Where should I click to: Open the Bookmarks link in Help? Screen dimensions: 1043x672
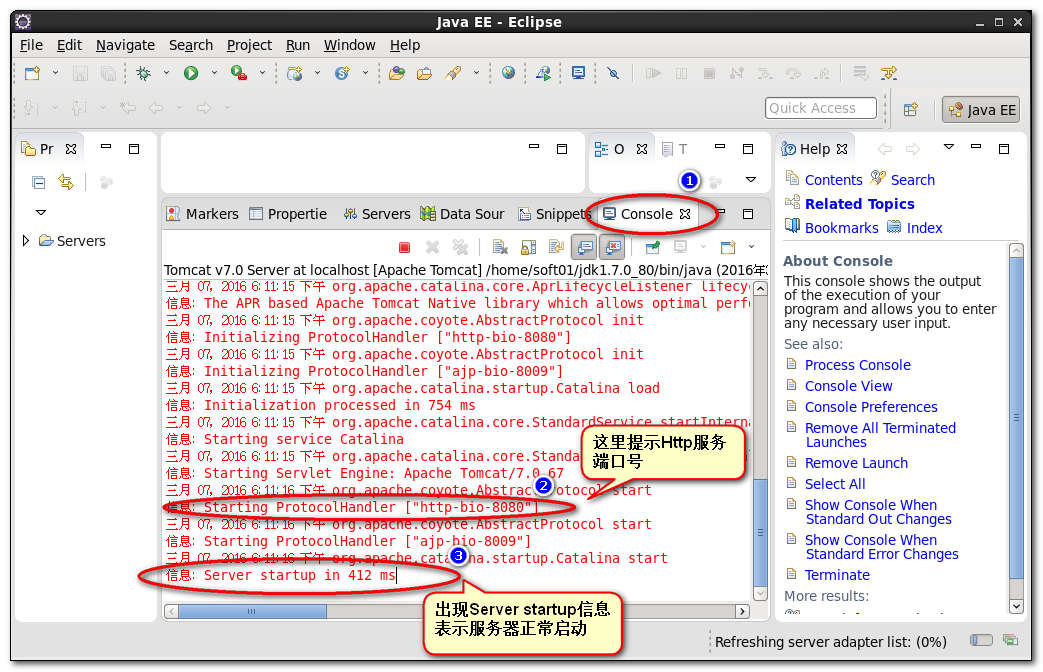coord(841,228)
